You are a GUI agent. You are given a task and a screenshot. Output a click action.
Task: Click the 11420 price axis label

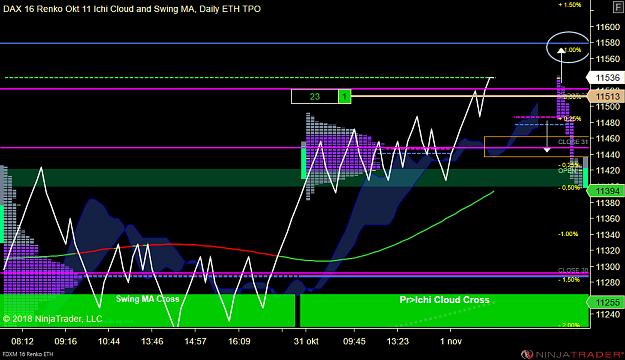pyautogui.click(x=608, y=171)
